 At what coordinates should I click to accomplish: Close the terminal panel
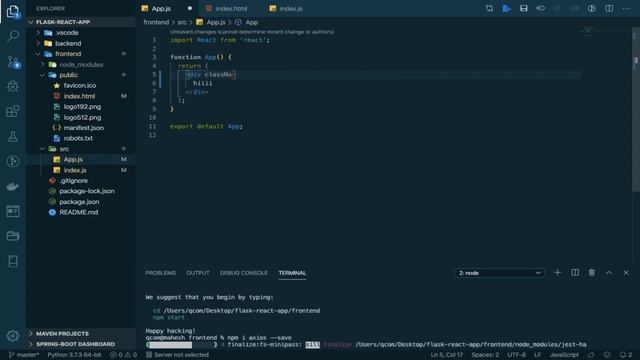click(x=626, y=273)
